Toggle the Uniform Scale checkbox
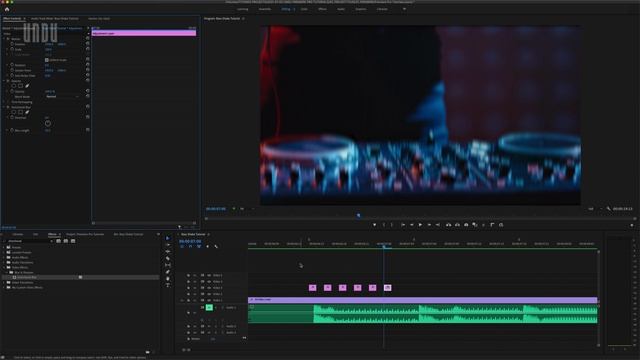 47,60
